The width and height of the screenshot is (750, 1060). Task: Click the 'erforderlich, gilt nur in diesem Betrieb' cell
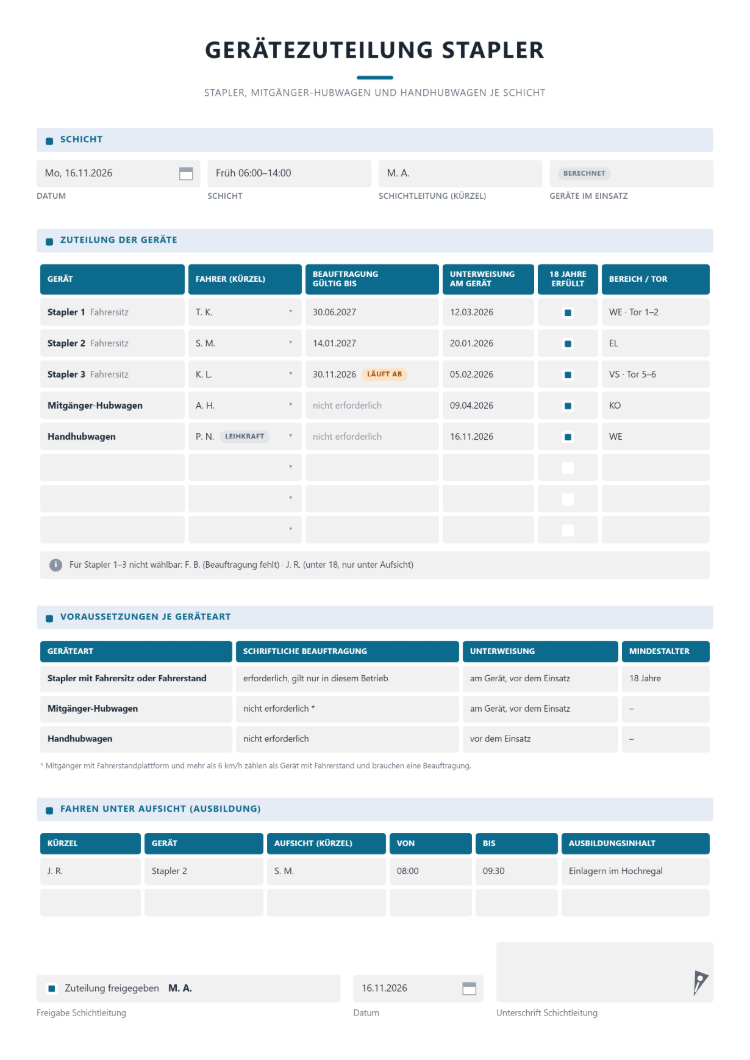(x=347, y=679)
